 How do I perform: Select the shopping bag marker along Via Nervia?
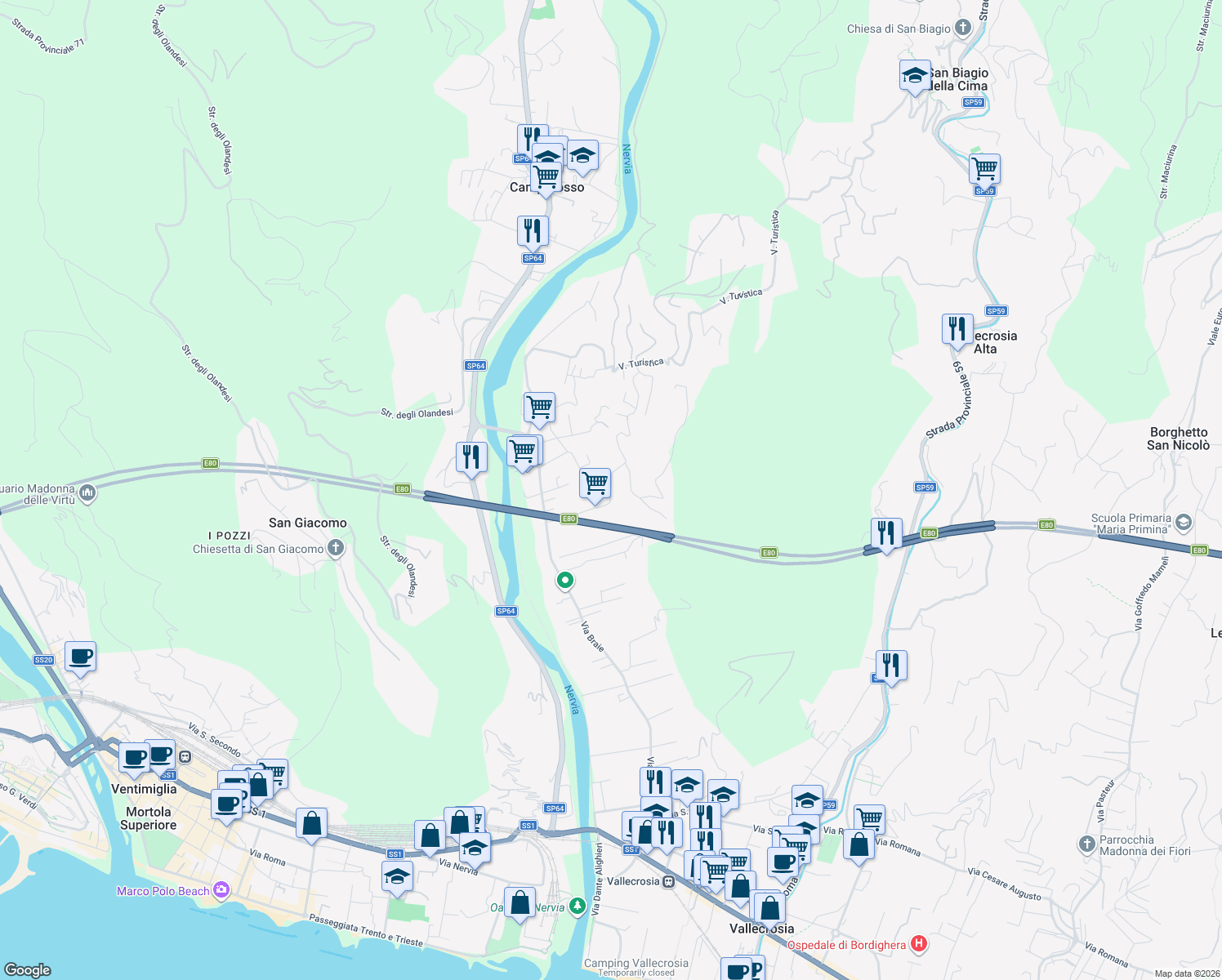[x=430, y=835]
